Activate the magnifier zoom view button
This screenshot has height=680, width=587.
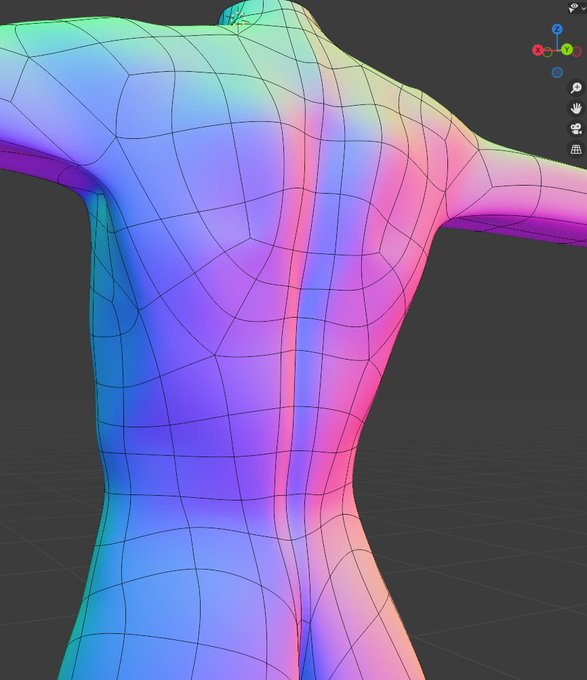(x=576, y=88)
